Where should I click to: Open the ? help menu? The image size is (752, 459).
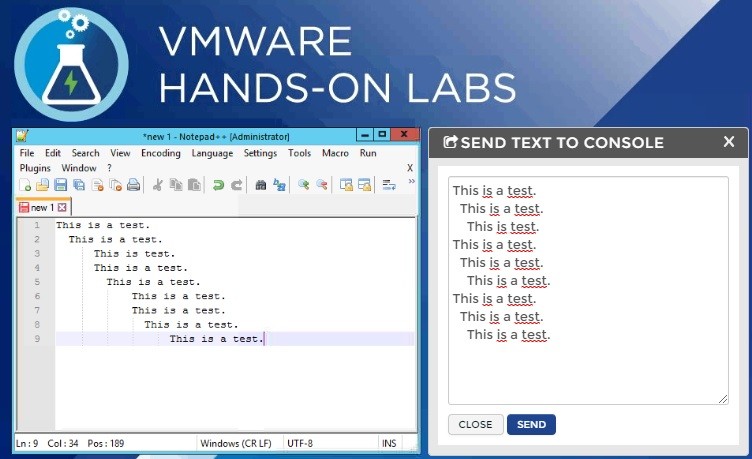[109, 168]
